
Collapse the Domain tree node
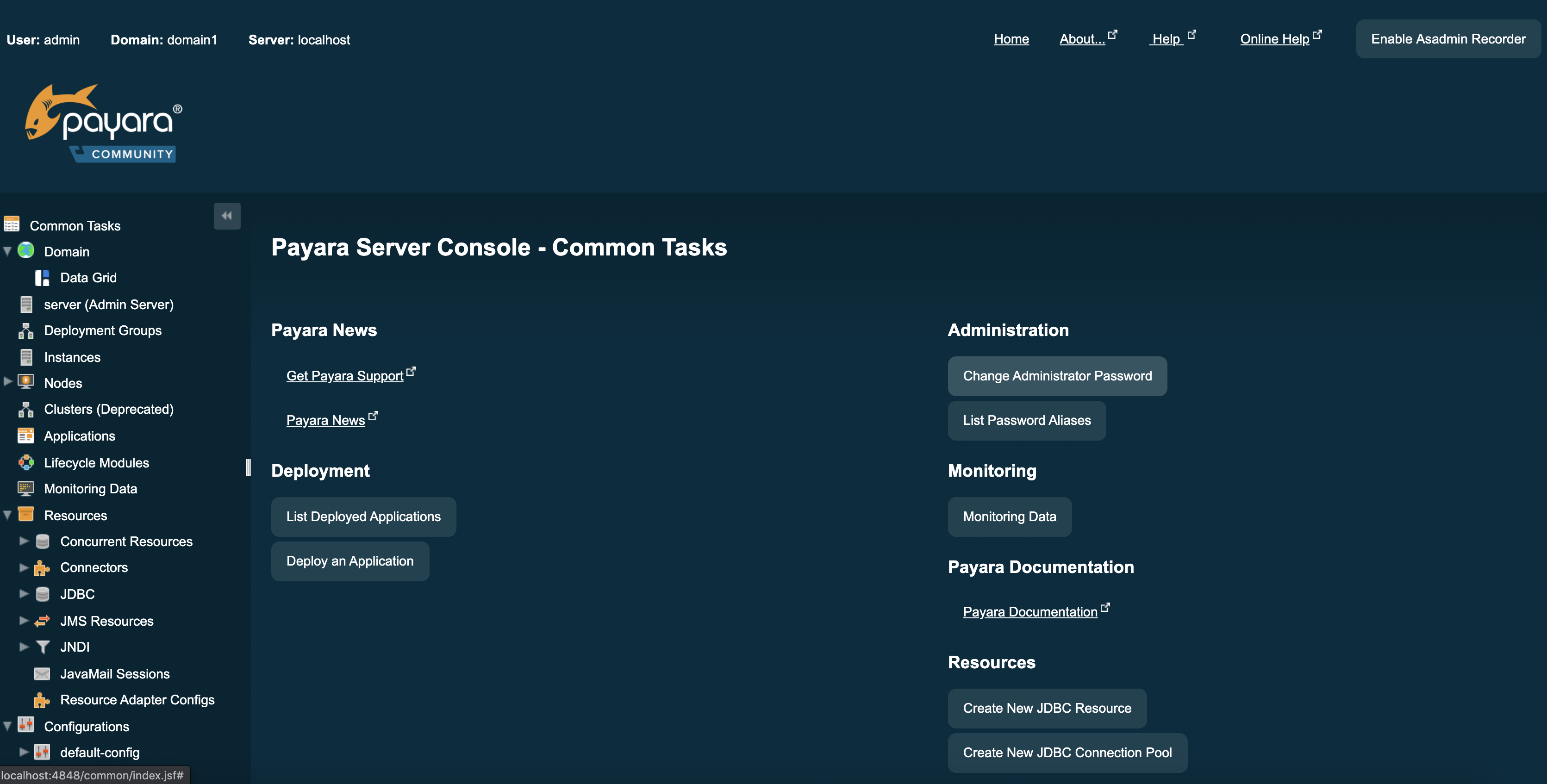(x=7, y=251)
